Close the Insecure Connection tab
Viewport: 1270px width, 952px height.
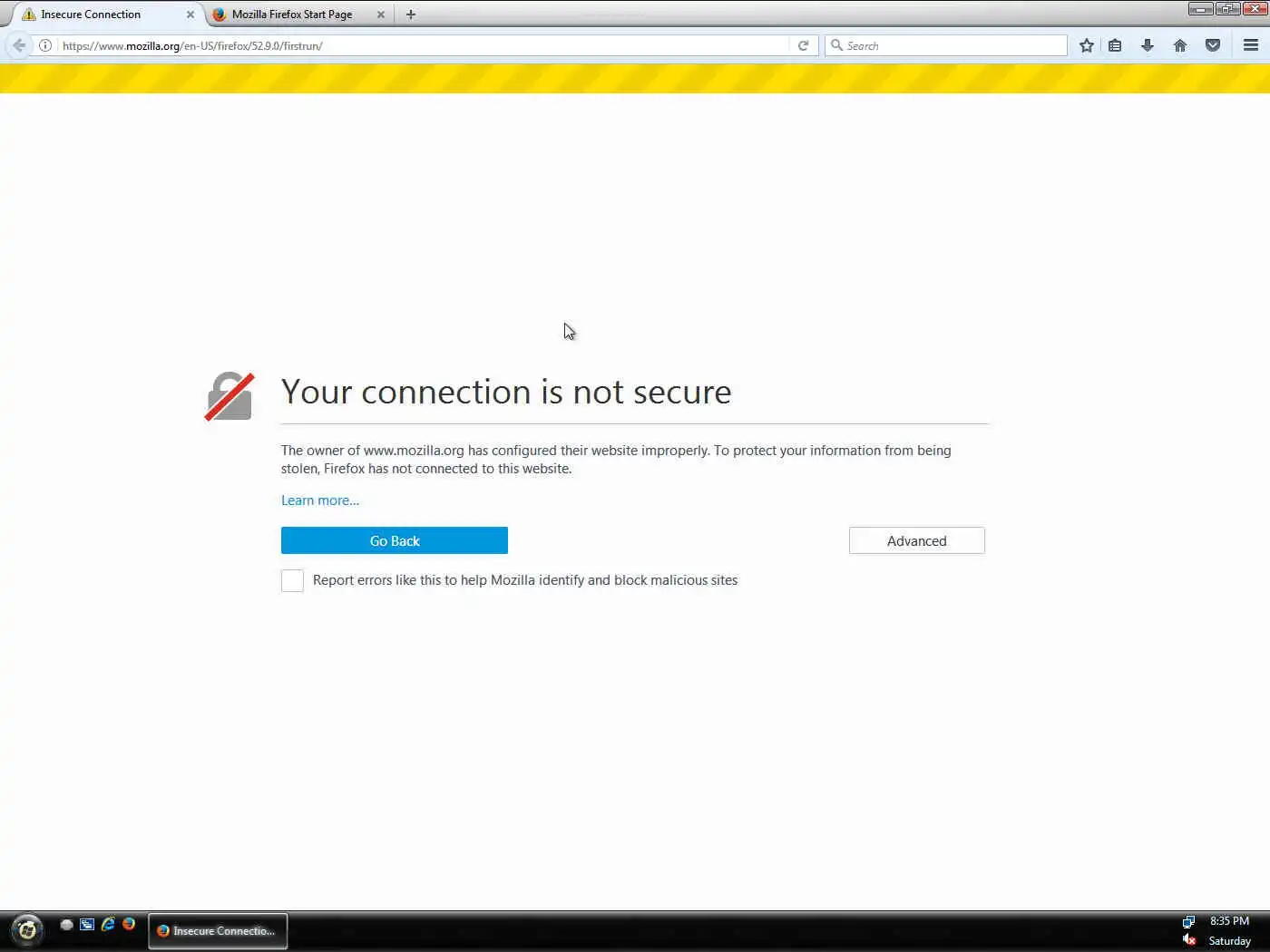pos(190,15)
